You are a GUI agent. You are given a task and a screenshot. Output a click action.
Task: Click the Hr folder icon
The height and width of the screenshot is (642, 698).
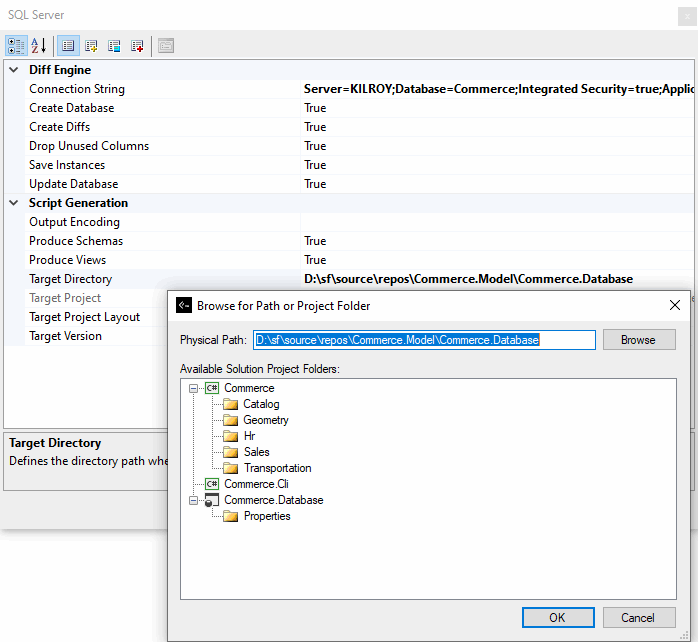[x=231, y=436]
